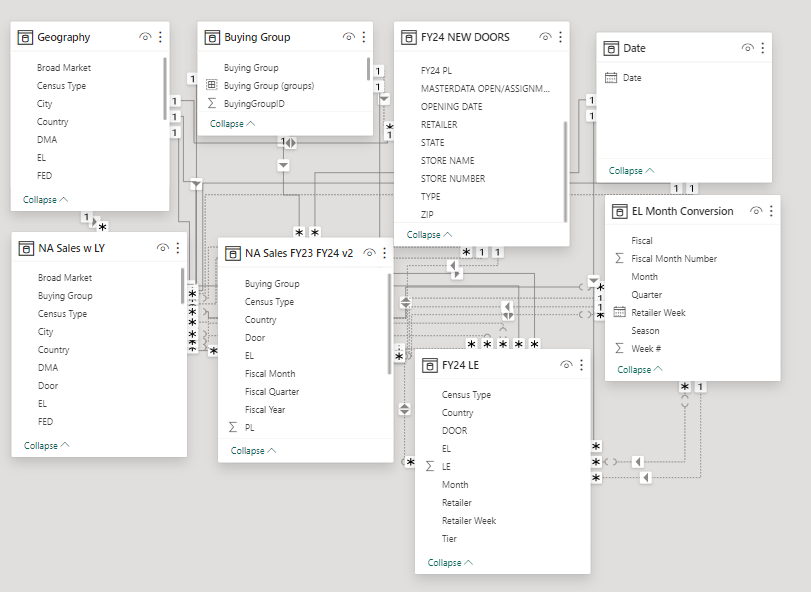Open more options menu for FY24 LE
Viewport: 811px width, 592px height.
click(x=581, y=365)
